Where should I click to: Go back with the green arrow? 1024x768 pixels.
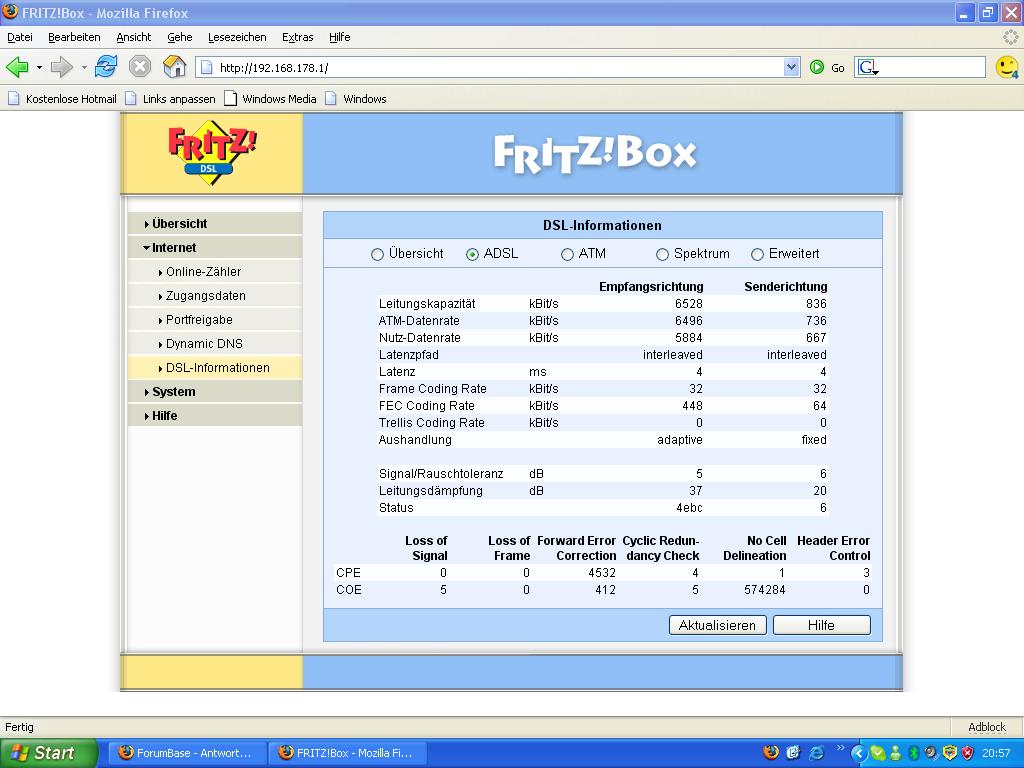pyautogui.click(x=18, y=67)
